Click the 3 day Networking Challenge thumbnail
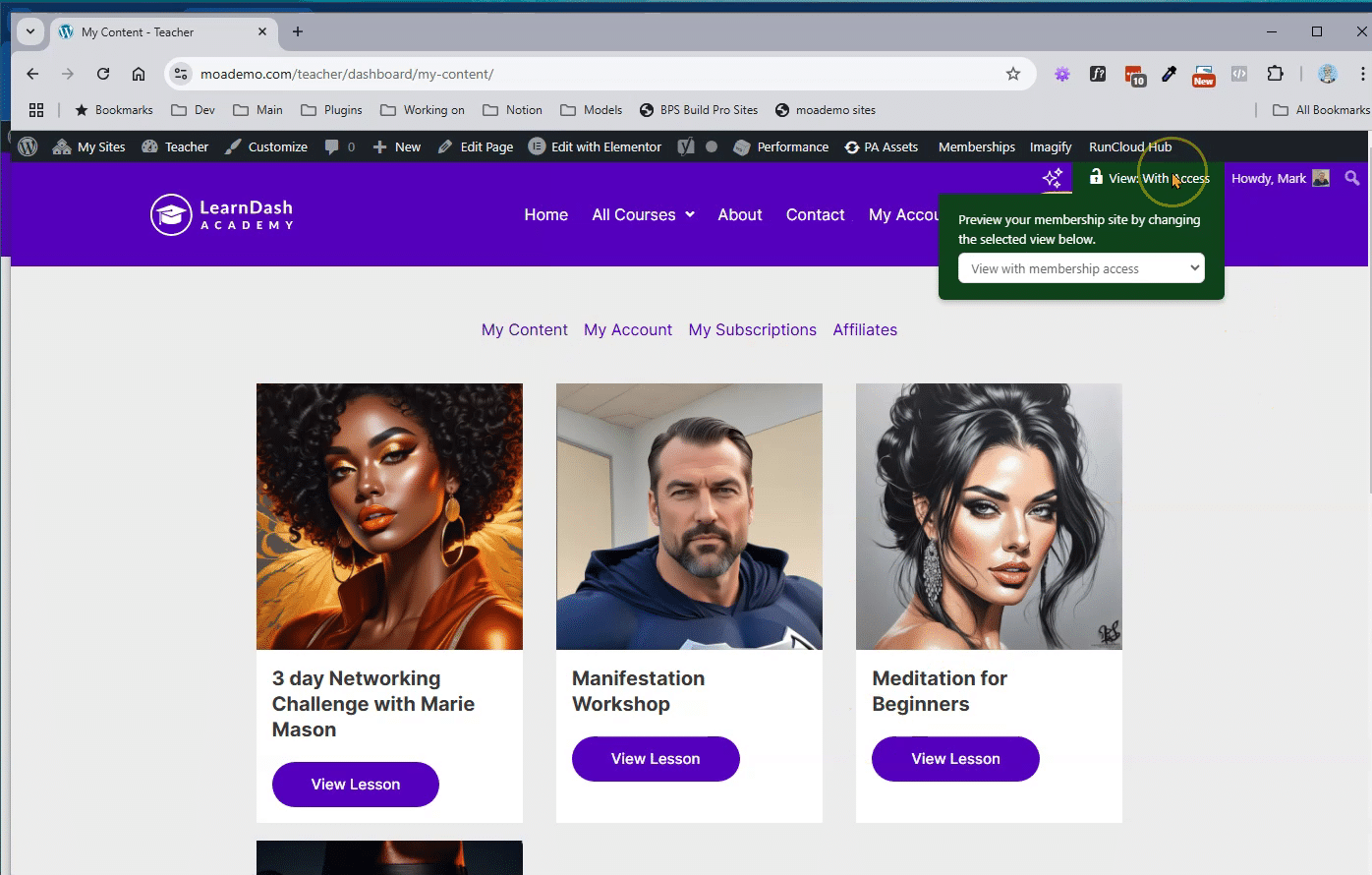Image resolution: width=1372 pixels, height=875 pixels. click(x=389, y=516)
